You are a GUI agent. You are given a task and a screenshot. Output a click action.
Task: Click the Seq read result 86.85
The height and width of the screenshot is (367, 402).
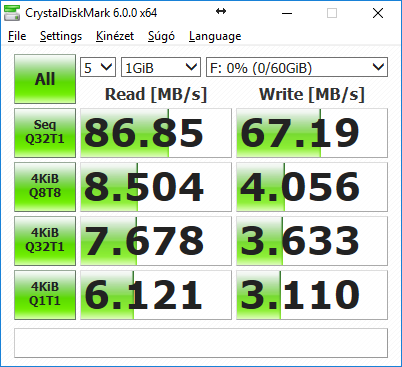(x=156, y=133)
